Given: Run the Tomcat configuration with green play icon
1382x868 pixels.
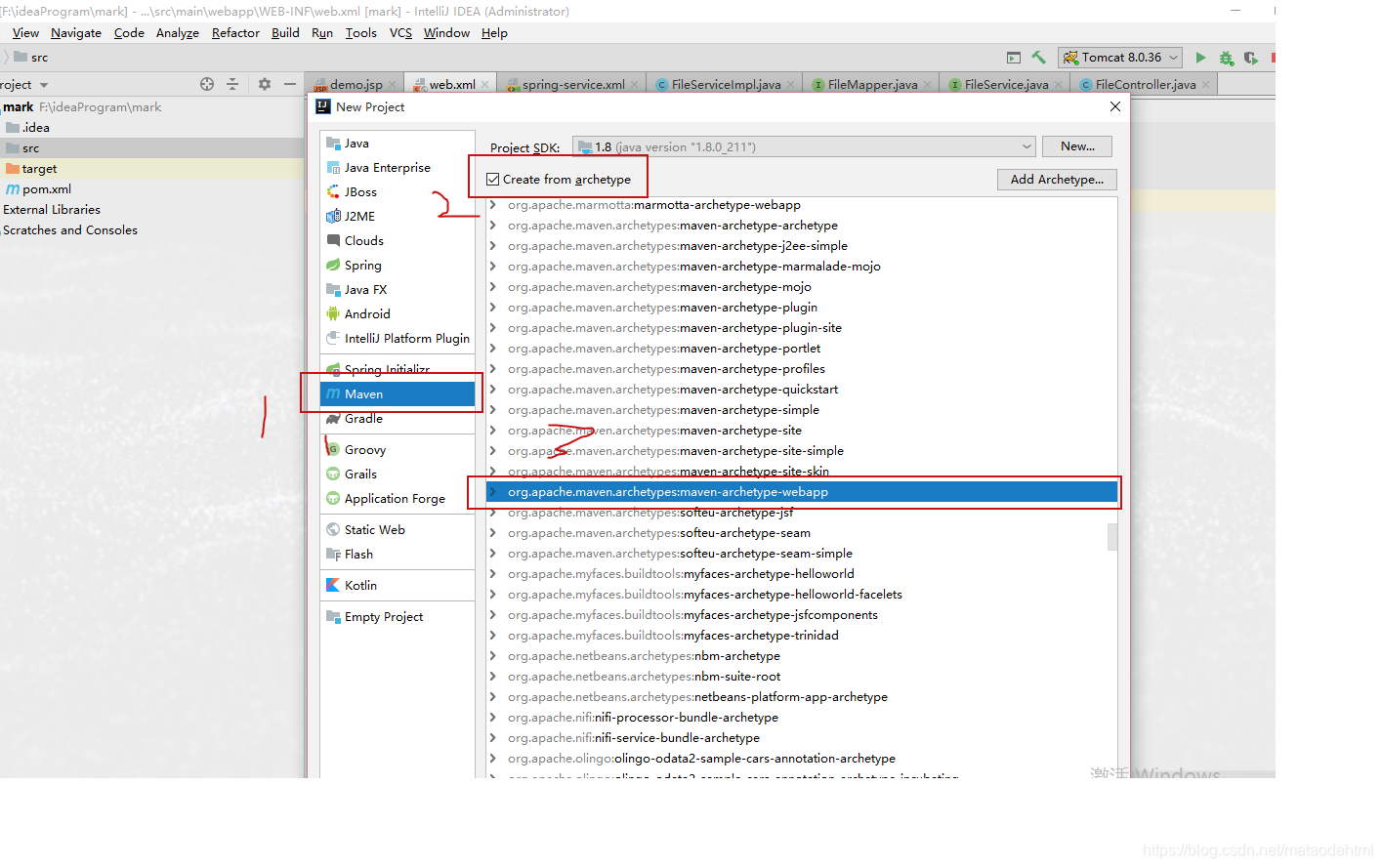Looking at the screenshot, I should (1200, 58).
